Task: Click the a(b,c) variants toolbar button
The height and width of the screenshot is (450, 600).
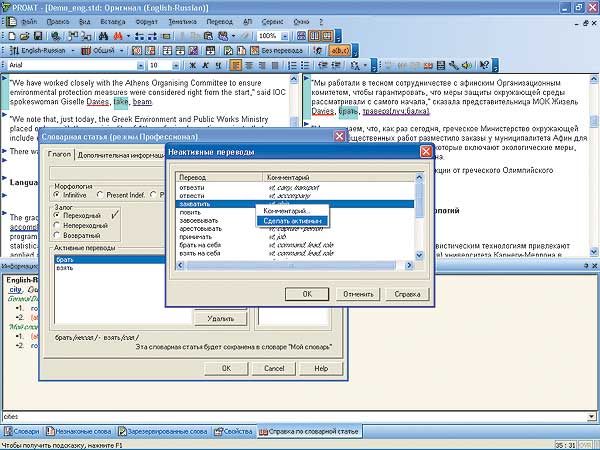Action: (x=339, y=51)
